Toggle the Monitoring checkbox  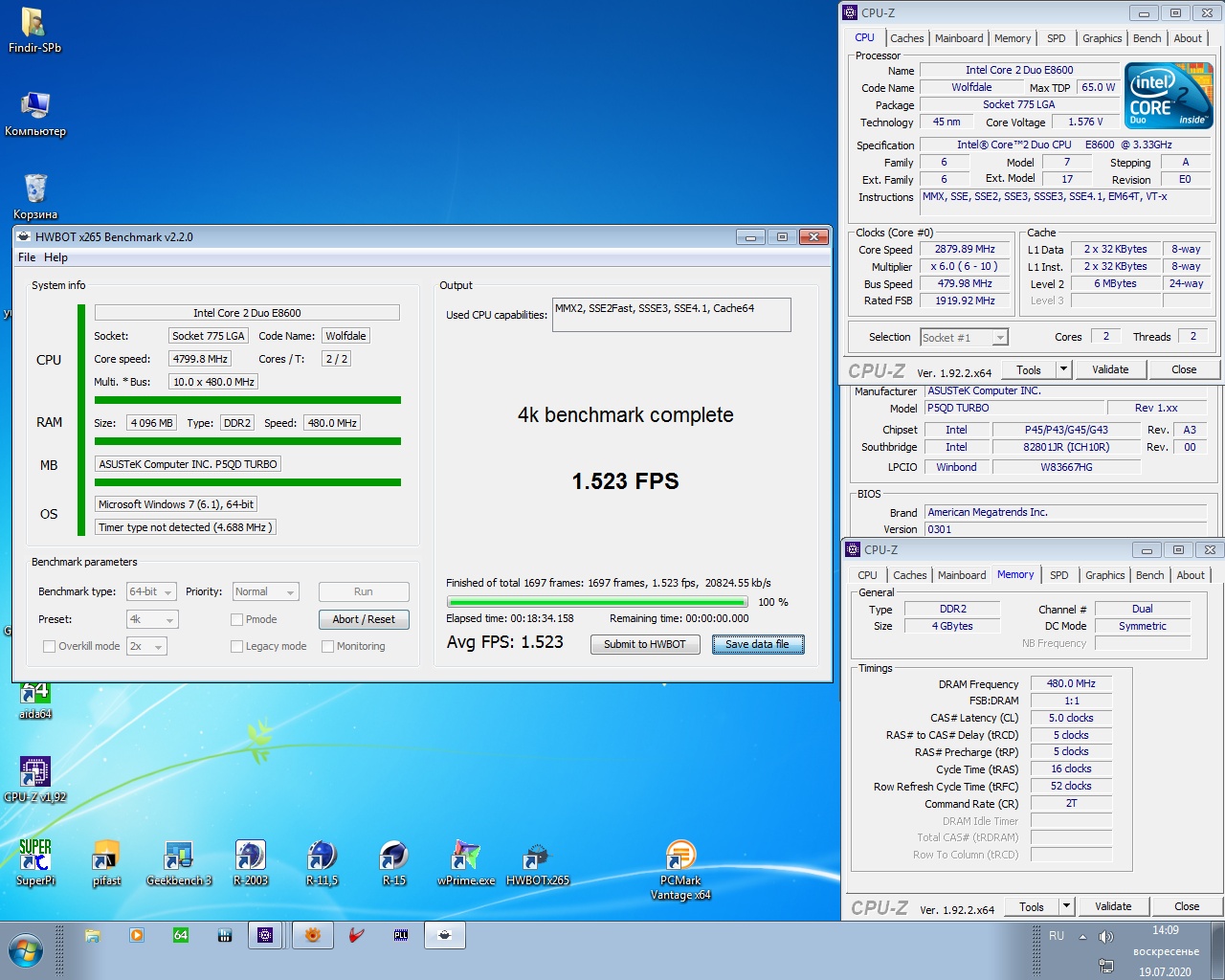(x=327, y=646)
